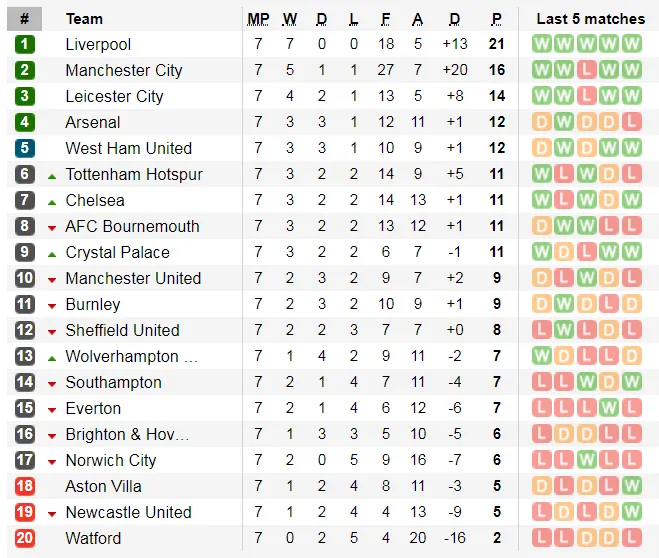The height and width of the screenshot is (558, 659).
Task: Open the Leicester City team link
Action: tap(114, 96)
